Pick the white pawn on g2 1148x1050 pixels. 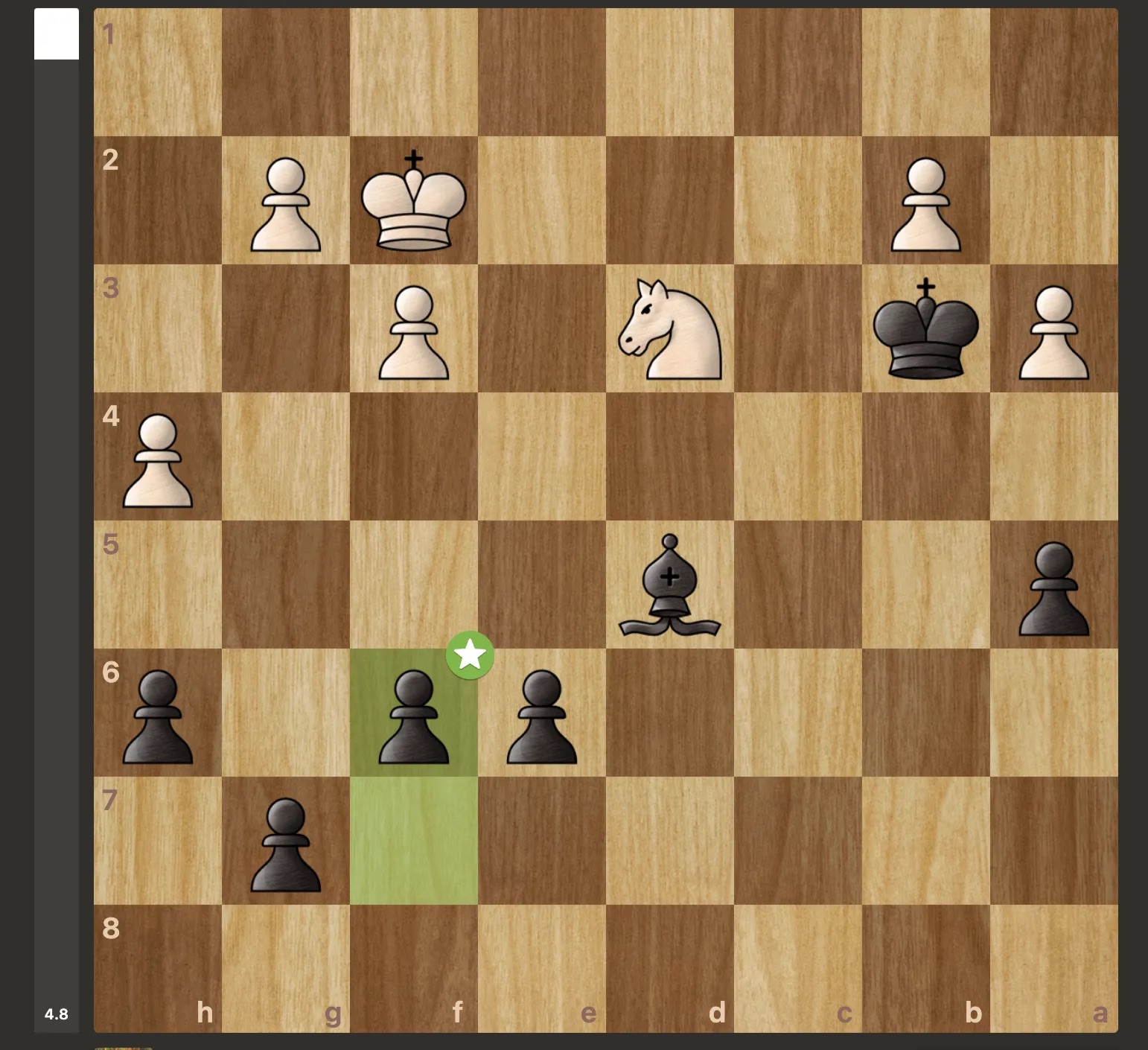286,204
